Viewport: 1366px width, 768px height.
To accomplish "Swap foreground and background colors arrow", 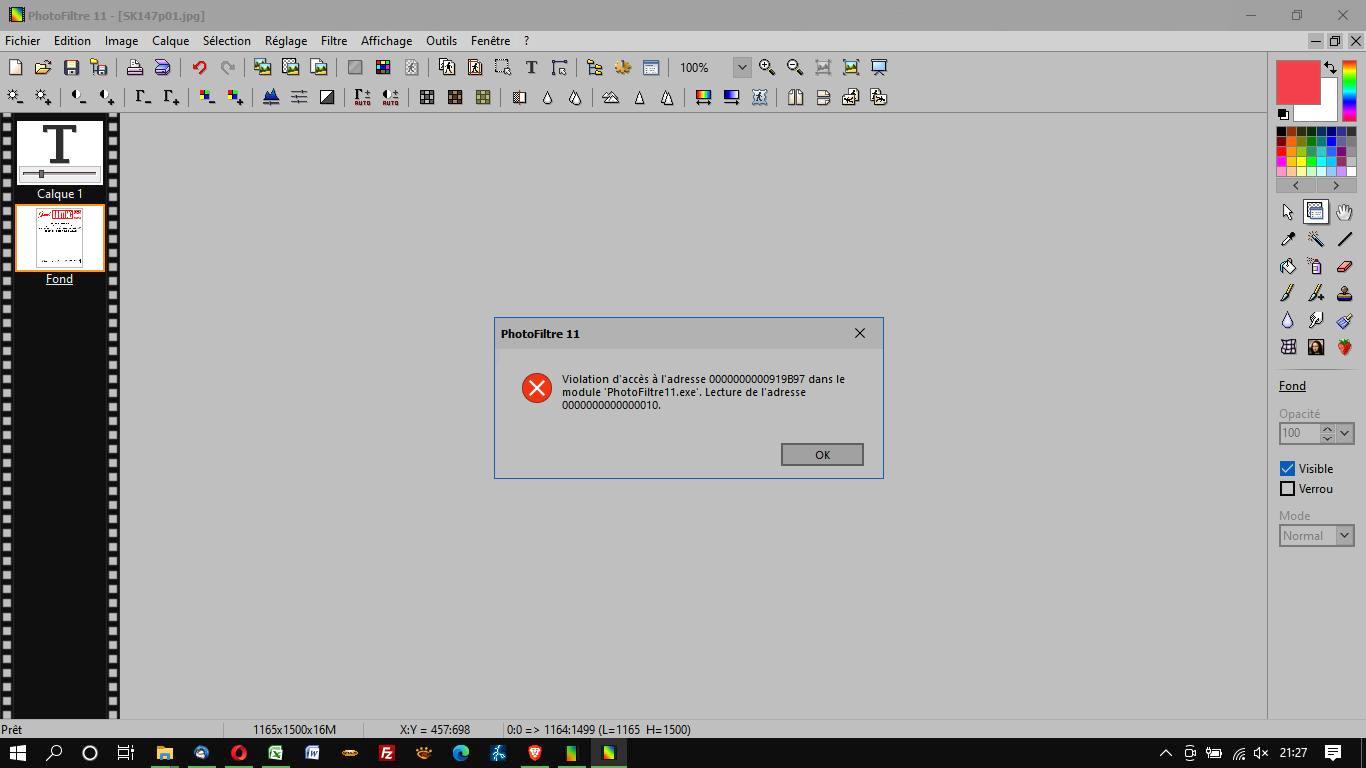I will pos(1330,67).
